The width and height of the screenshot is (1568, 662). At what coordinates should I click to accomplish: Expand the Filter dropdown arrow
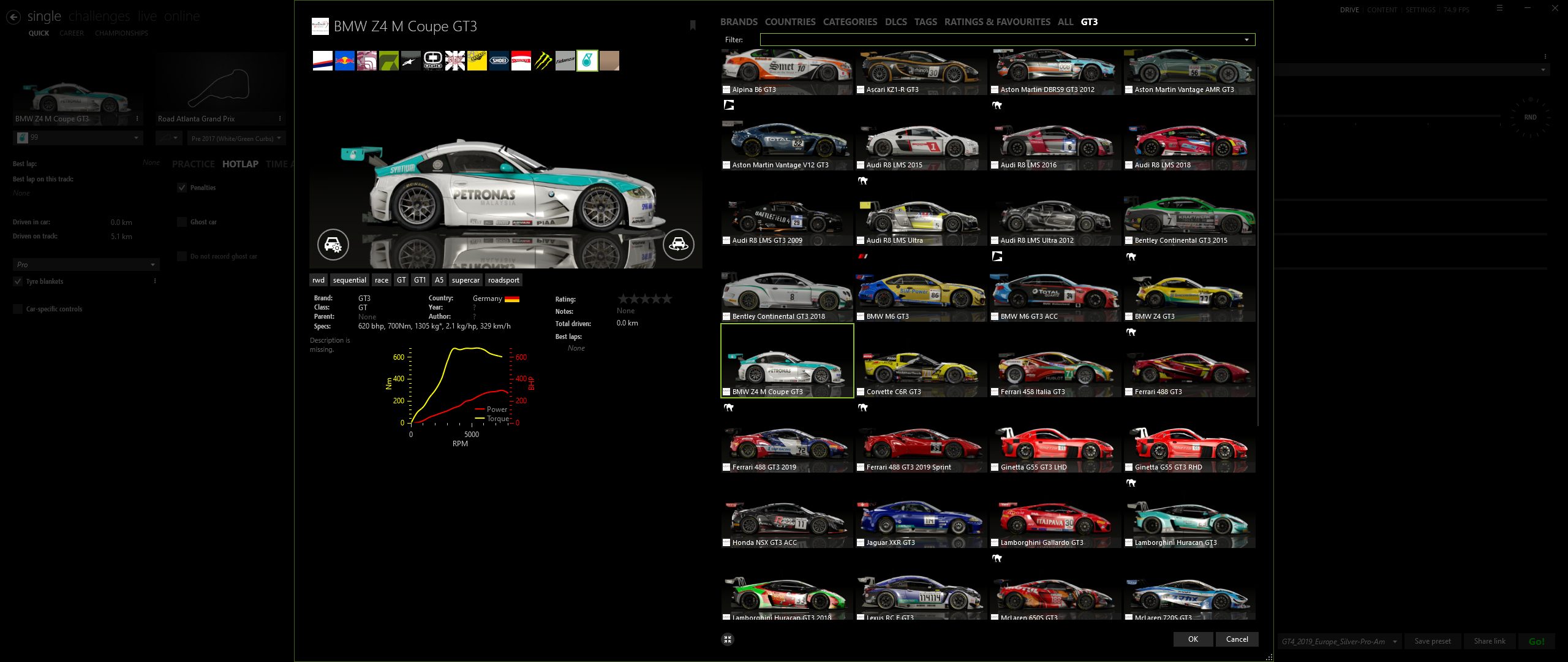1246,40
